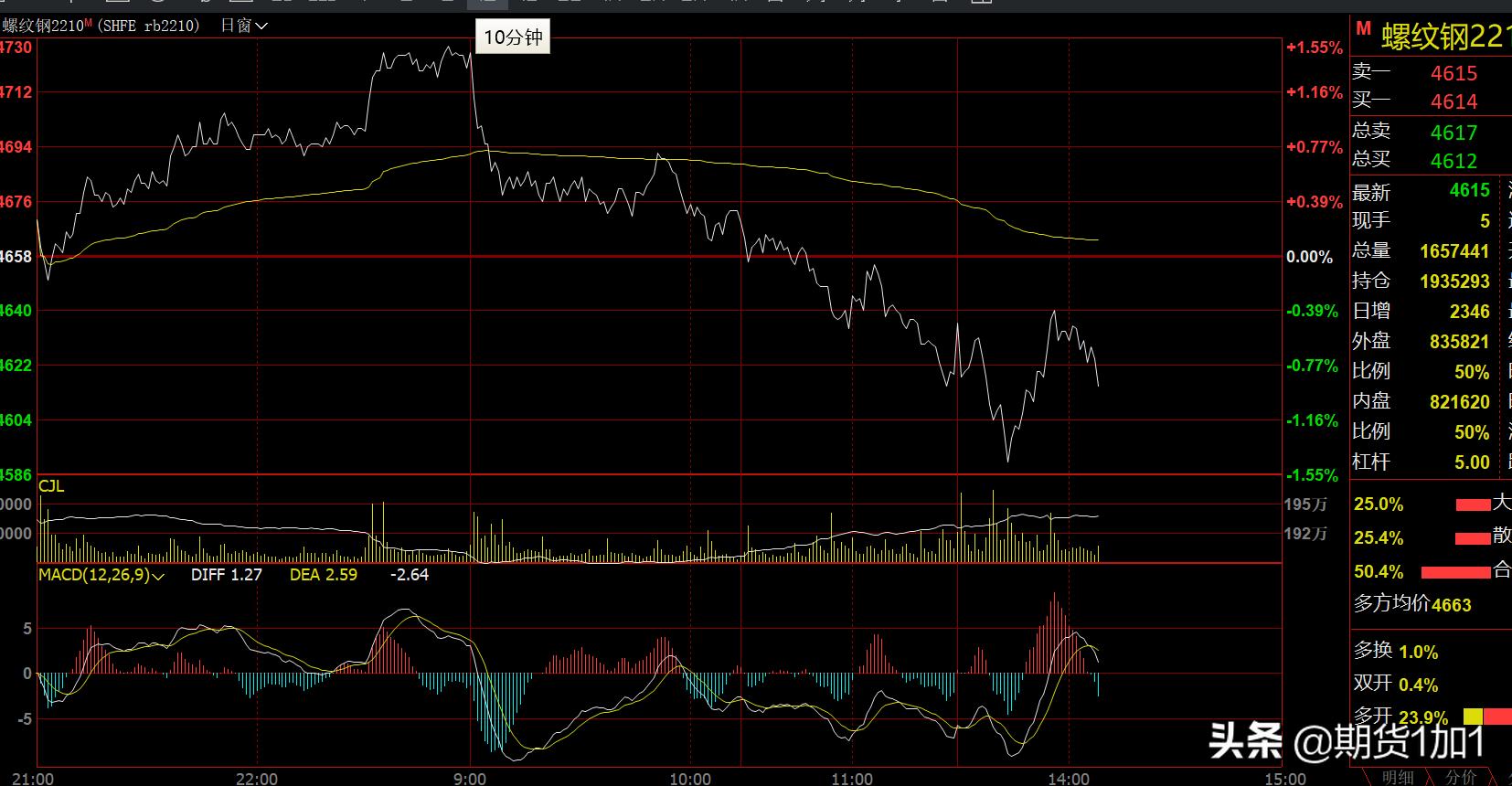This screenshot has width=1512, height=786.
Task: Click the 14:00 time axis label
Action: 1069,779
